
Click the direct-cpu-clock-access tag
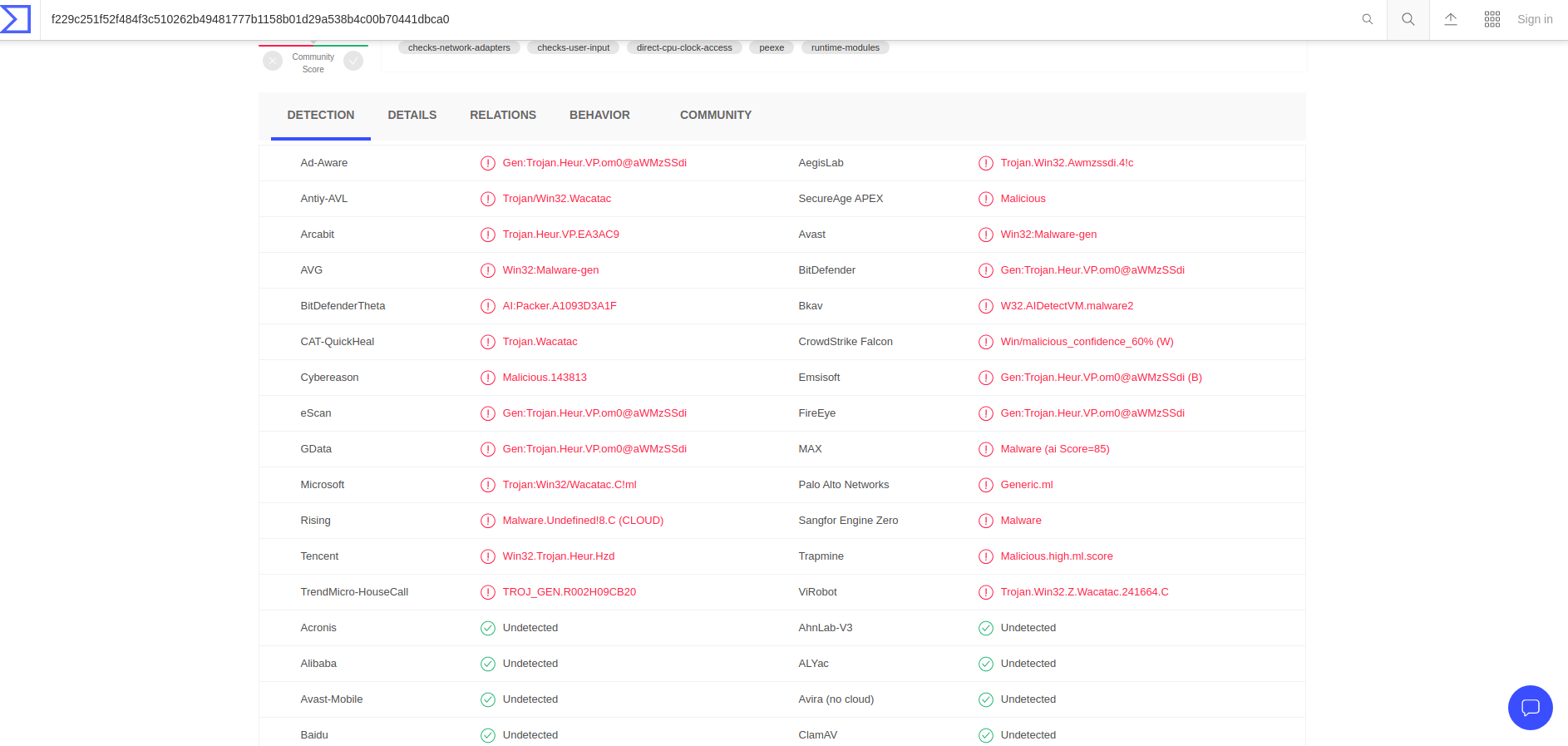coord(684,47)
